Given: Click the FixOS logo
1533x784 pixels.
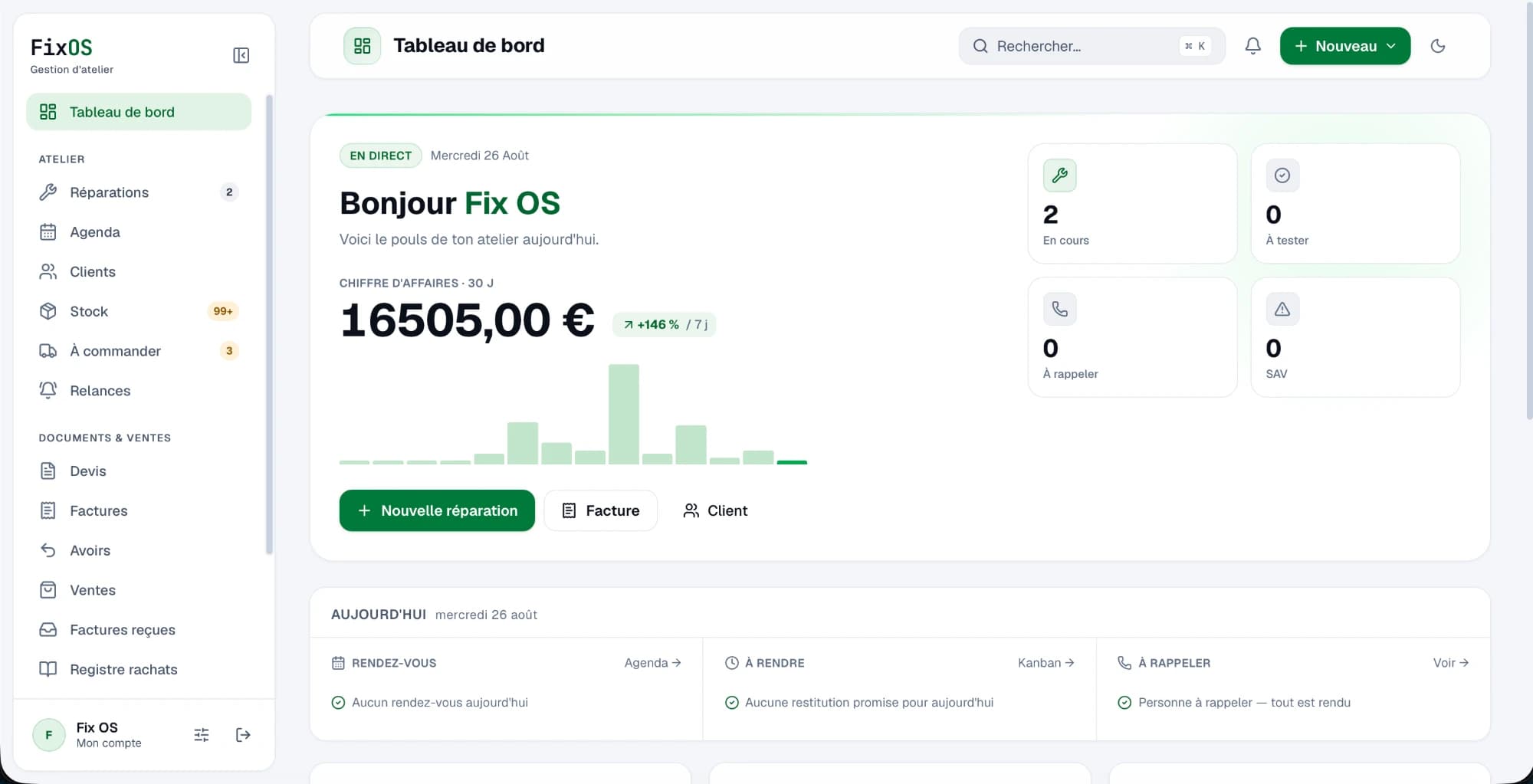Looking at the screenshot, I should [61, 48].
